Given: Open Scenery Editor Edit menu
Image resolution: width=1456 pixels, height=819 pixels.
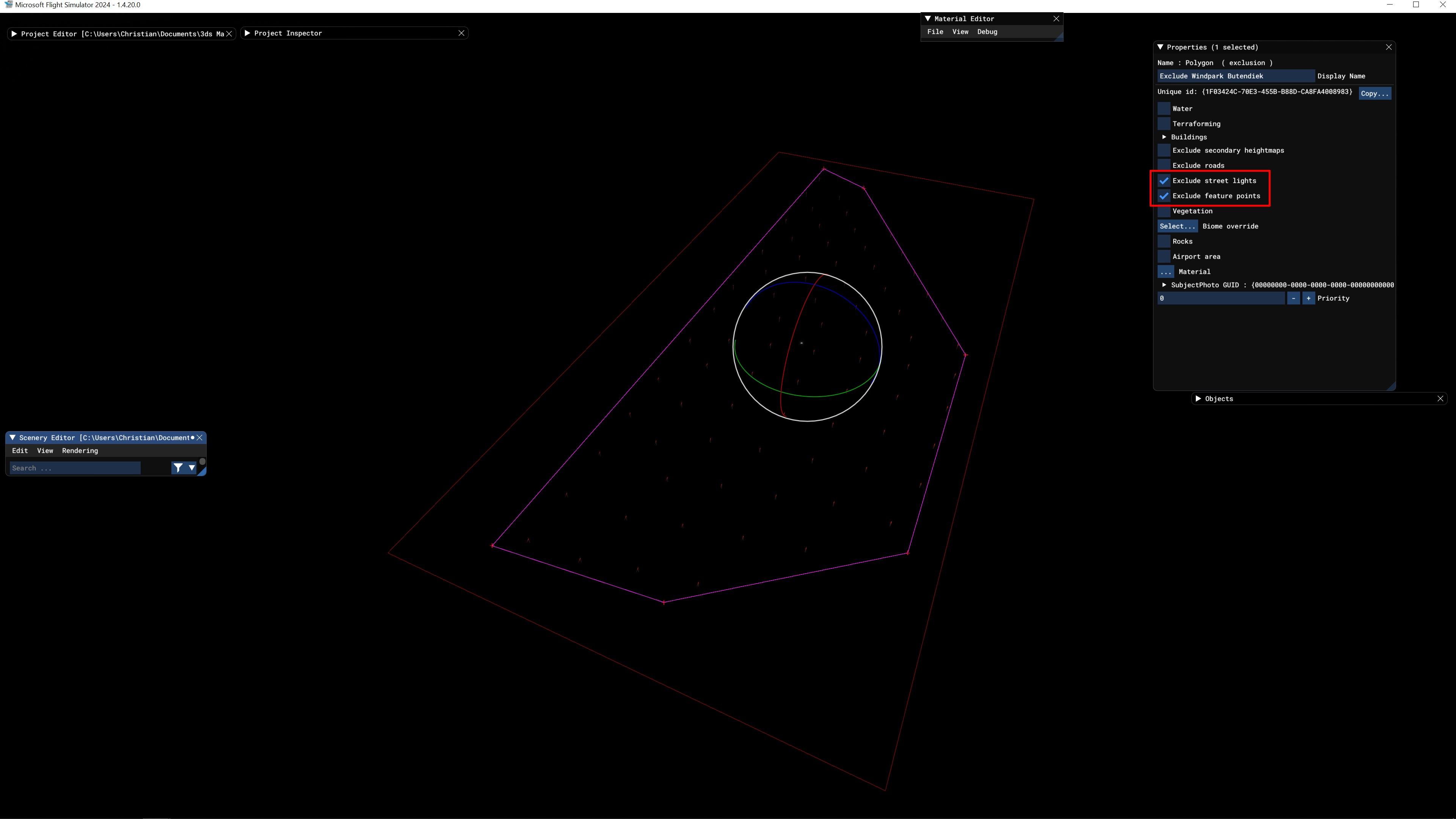Looking at the screenshot, I should (20, 450).
